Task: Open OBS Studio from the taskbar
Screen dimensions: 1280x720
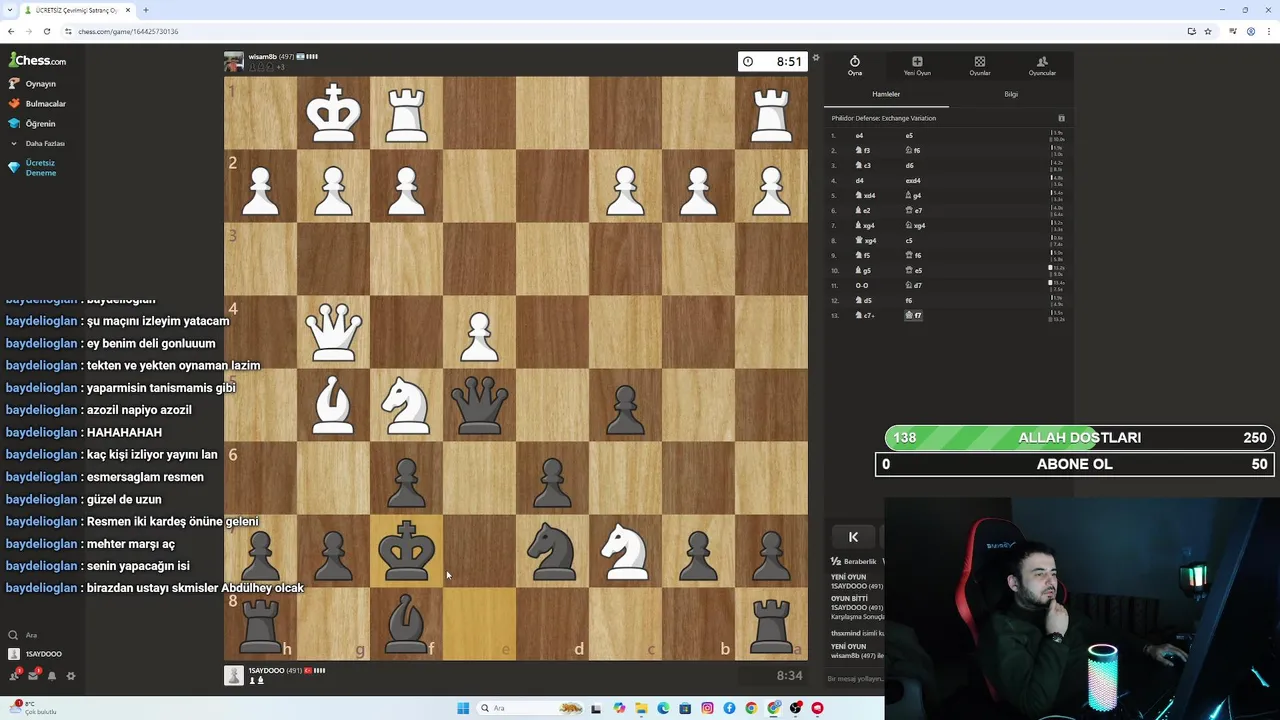Action: 795,708
